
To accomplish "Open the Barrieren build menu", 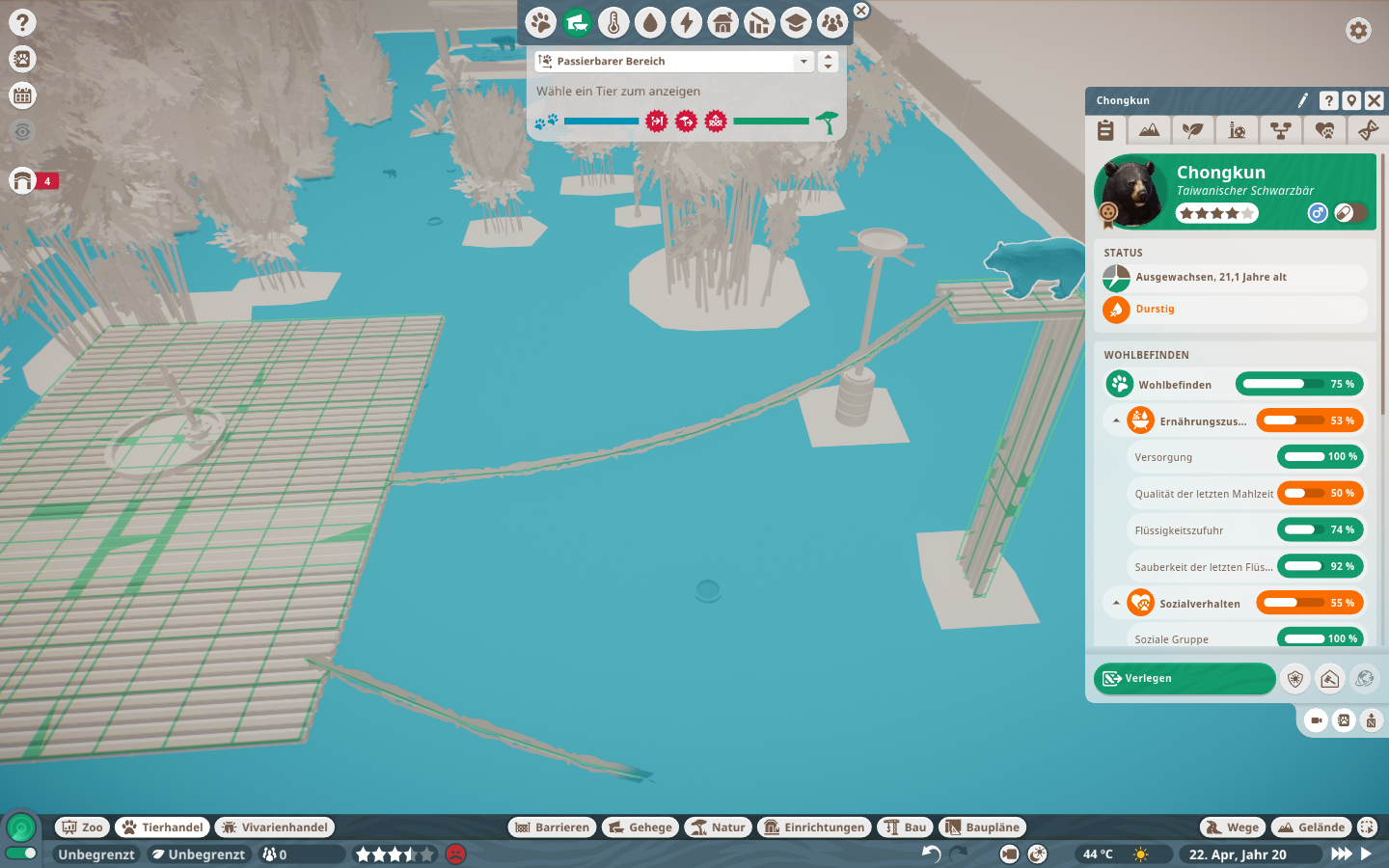I will pyautogui.click(x=553, y=827).
